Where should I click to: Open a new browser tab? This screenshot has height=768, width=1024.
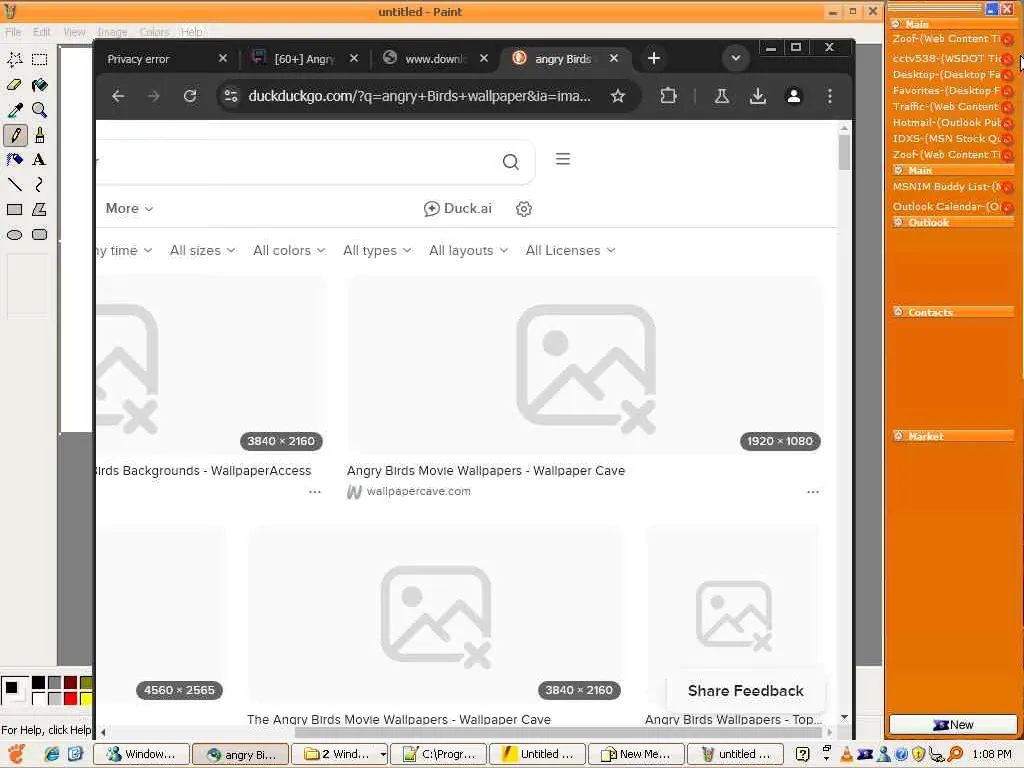click(x=654, y=58)
